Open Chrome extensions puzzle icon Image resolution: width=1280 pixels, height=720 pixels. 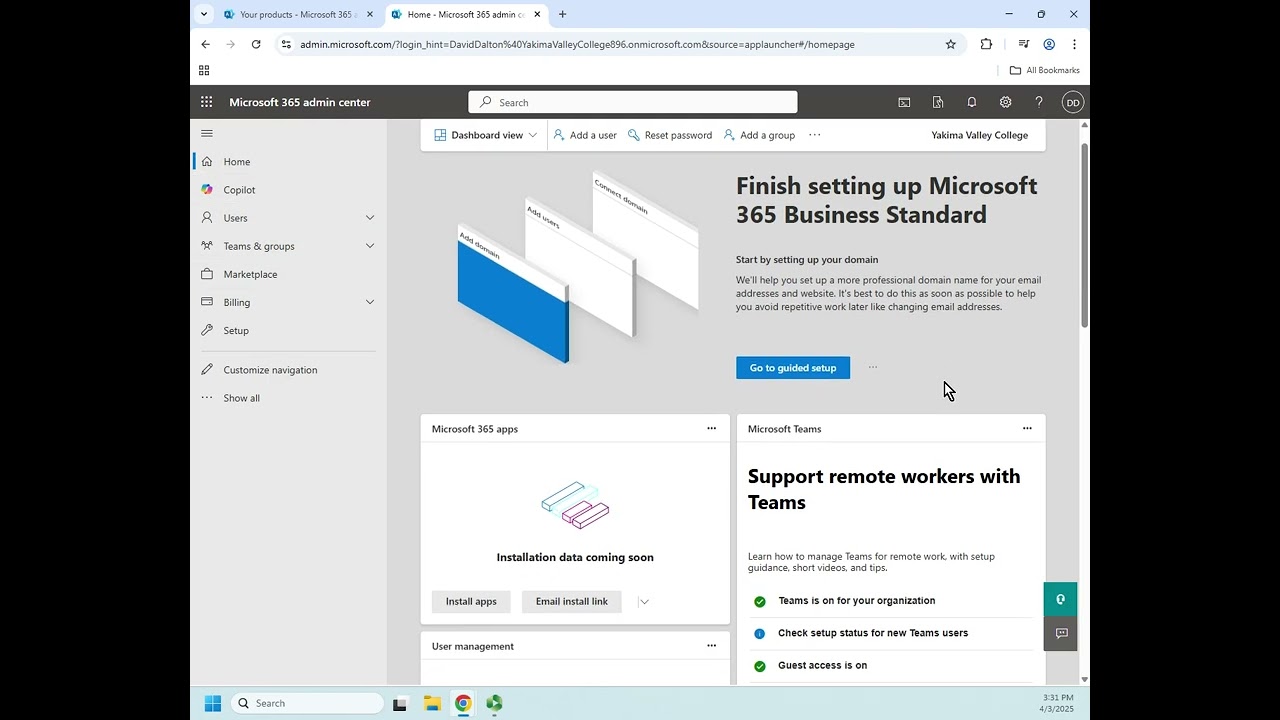tap(986, 44)
